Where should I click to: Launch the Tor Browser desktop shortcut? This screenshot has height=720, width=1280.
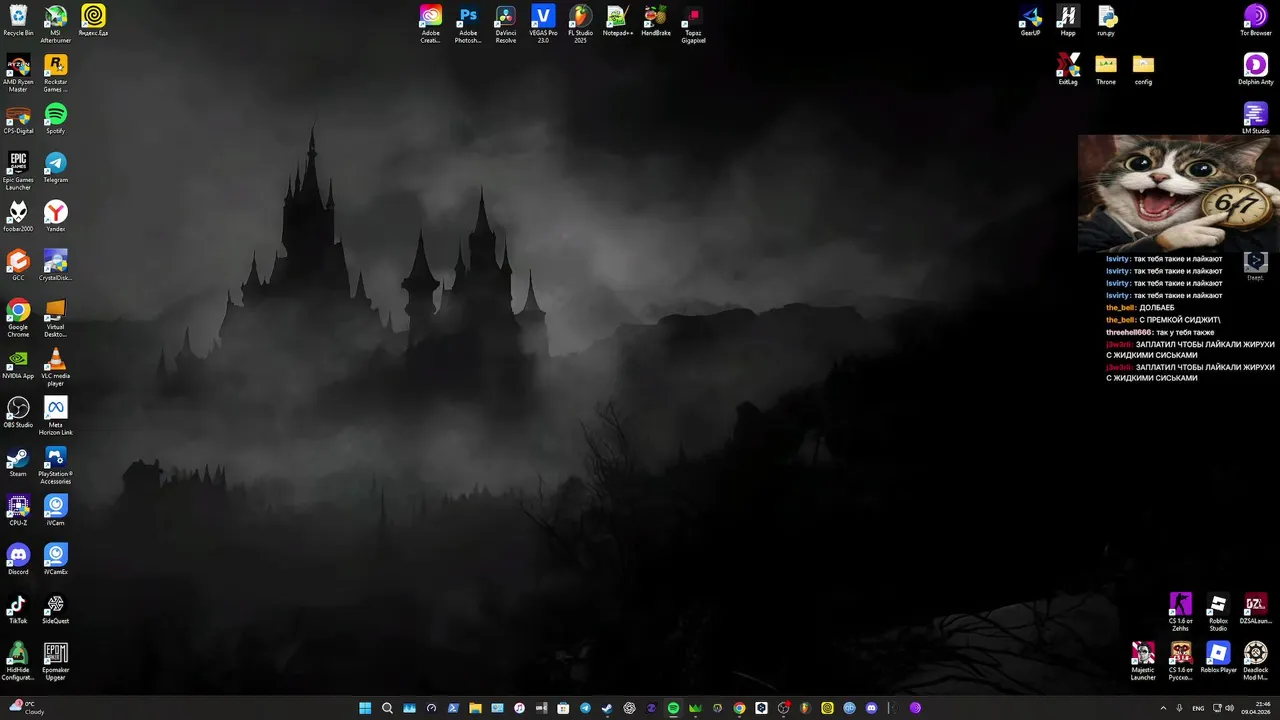[x=1256, y=21]
